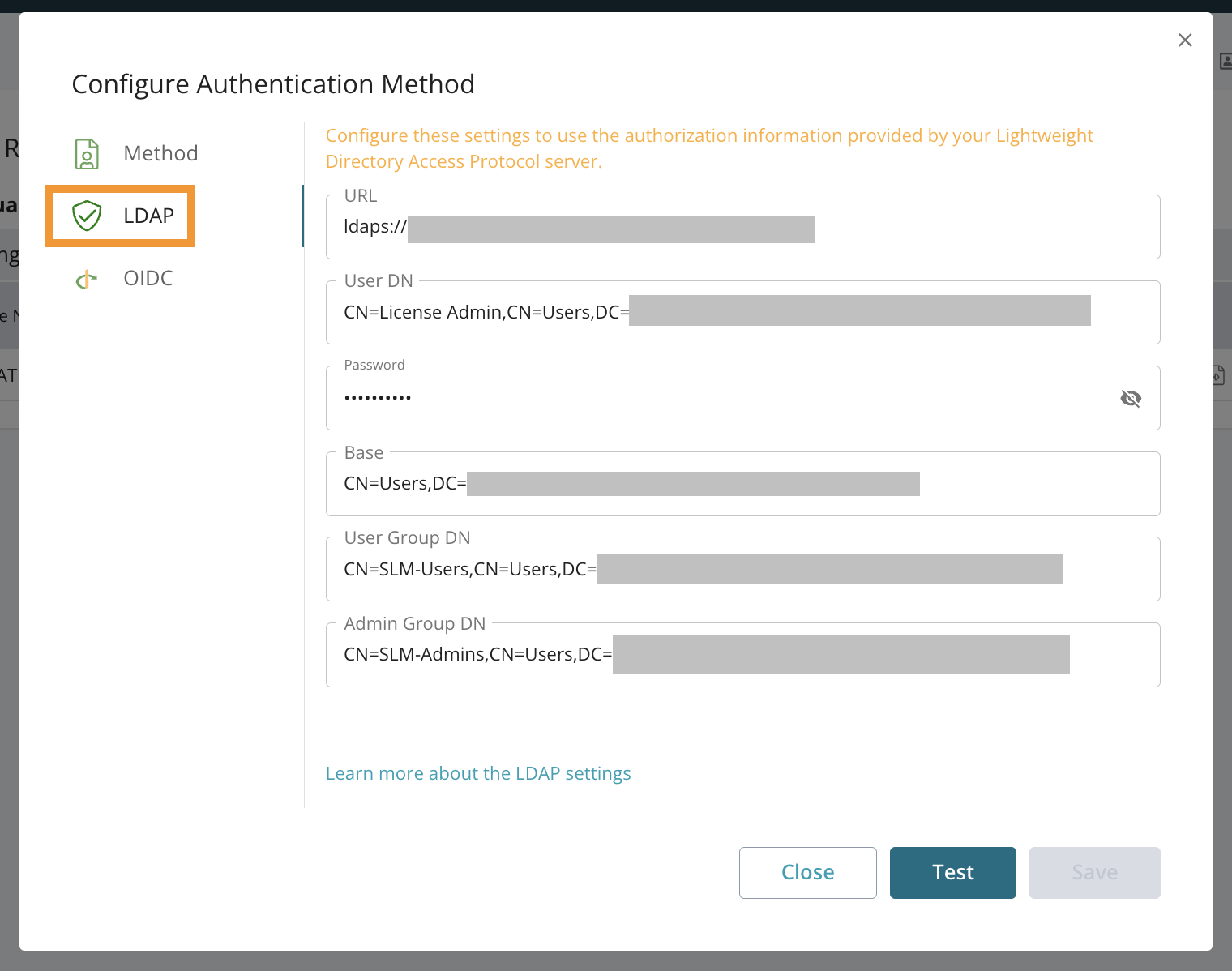Open the user profile icon at top right
Screen dimensions: 1232x971
[1224, 61]
